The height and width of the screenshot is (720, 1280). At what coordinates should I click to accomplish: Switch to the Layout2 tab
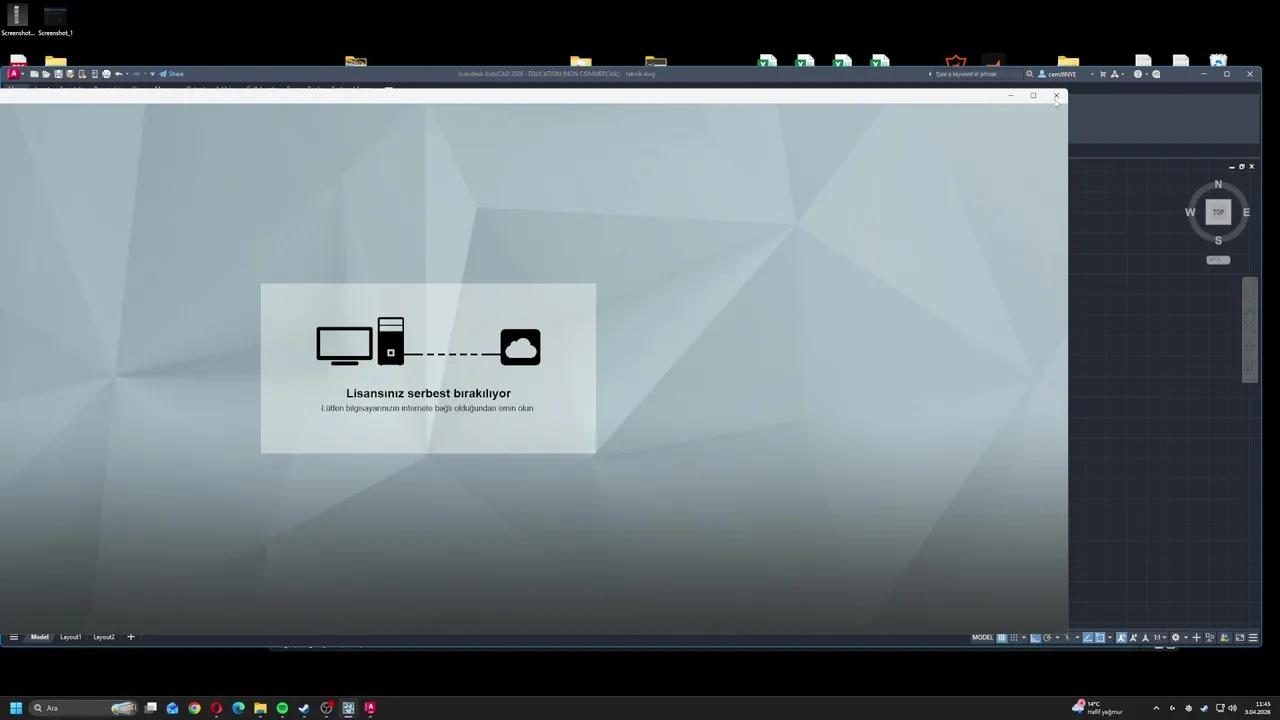(x=104, y=637)
